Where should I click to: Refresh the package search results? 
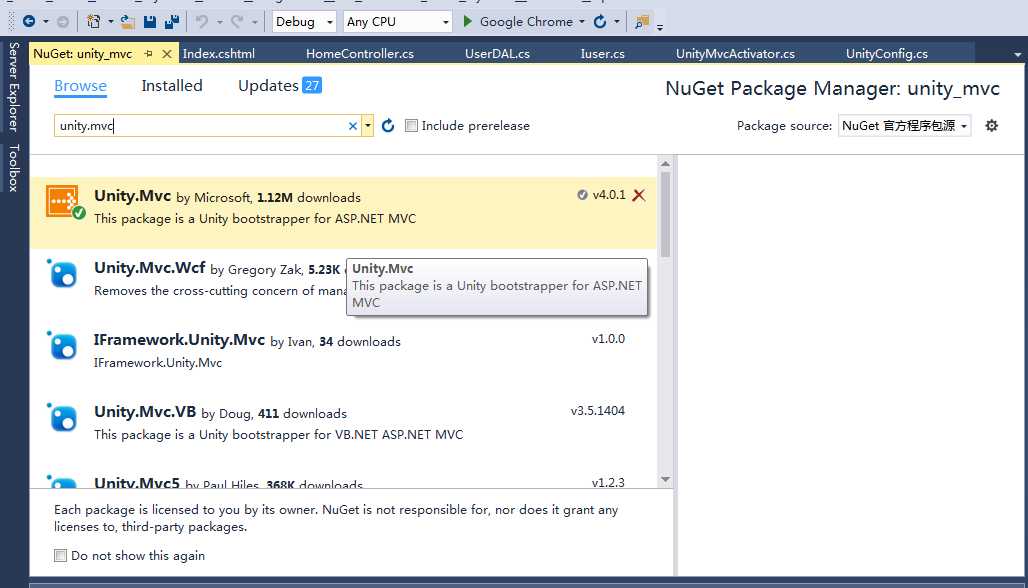coord(388,125)
